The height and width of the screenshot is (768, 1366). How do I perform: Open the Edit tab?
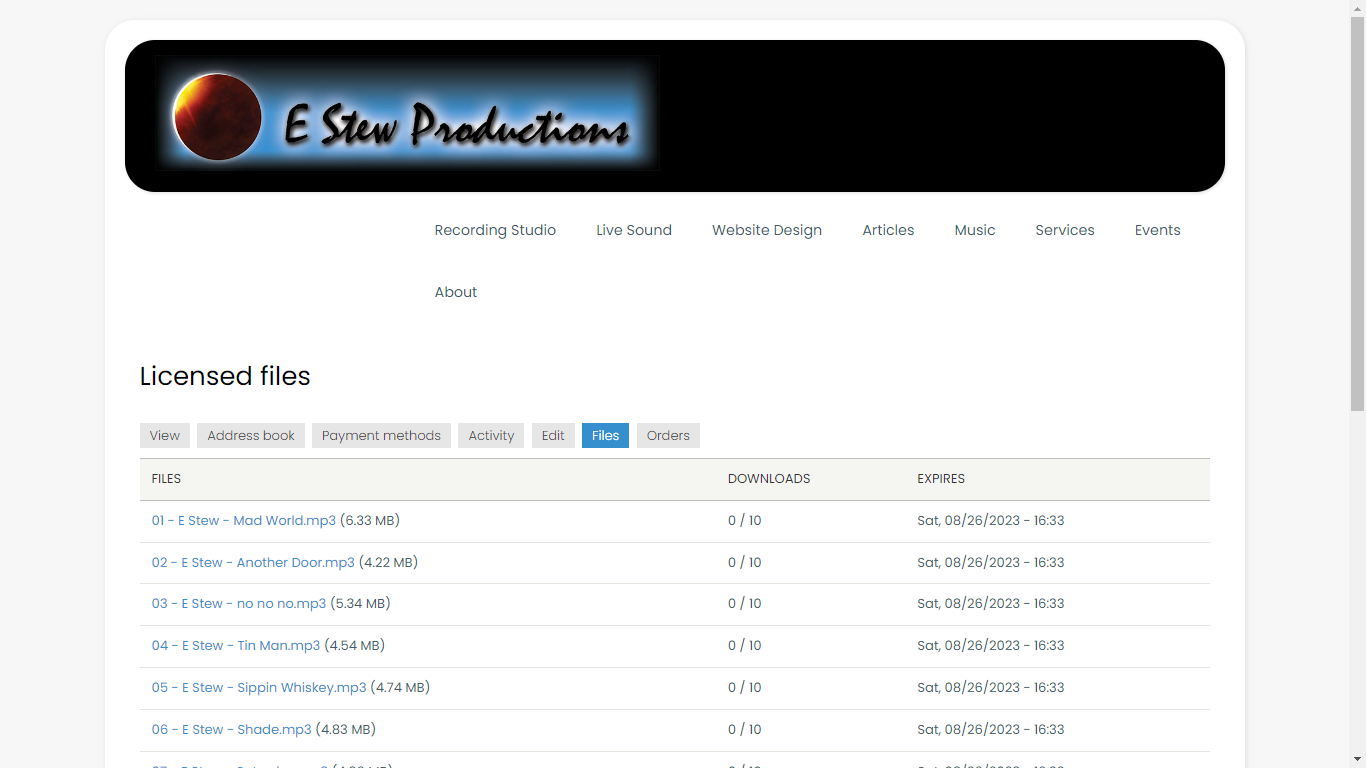[x=553, y=436]
